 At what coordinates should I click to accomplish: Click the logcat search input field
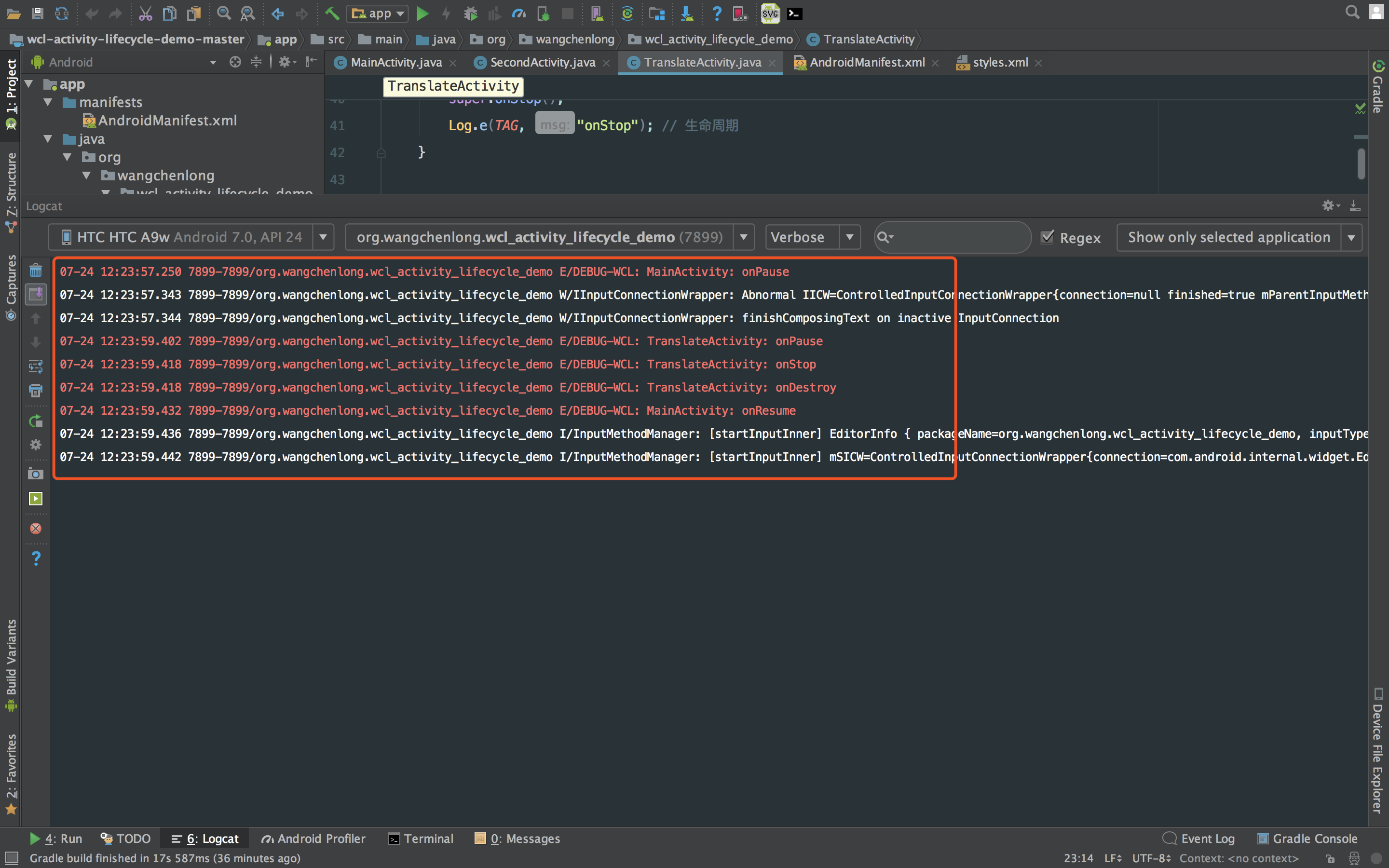[960, 237]
